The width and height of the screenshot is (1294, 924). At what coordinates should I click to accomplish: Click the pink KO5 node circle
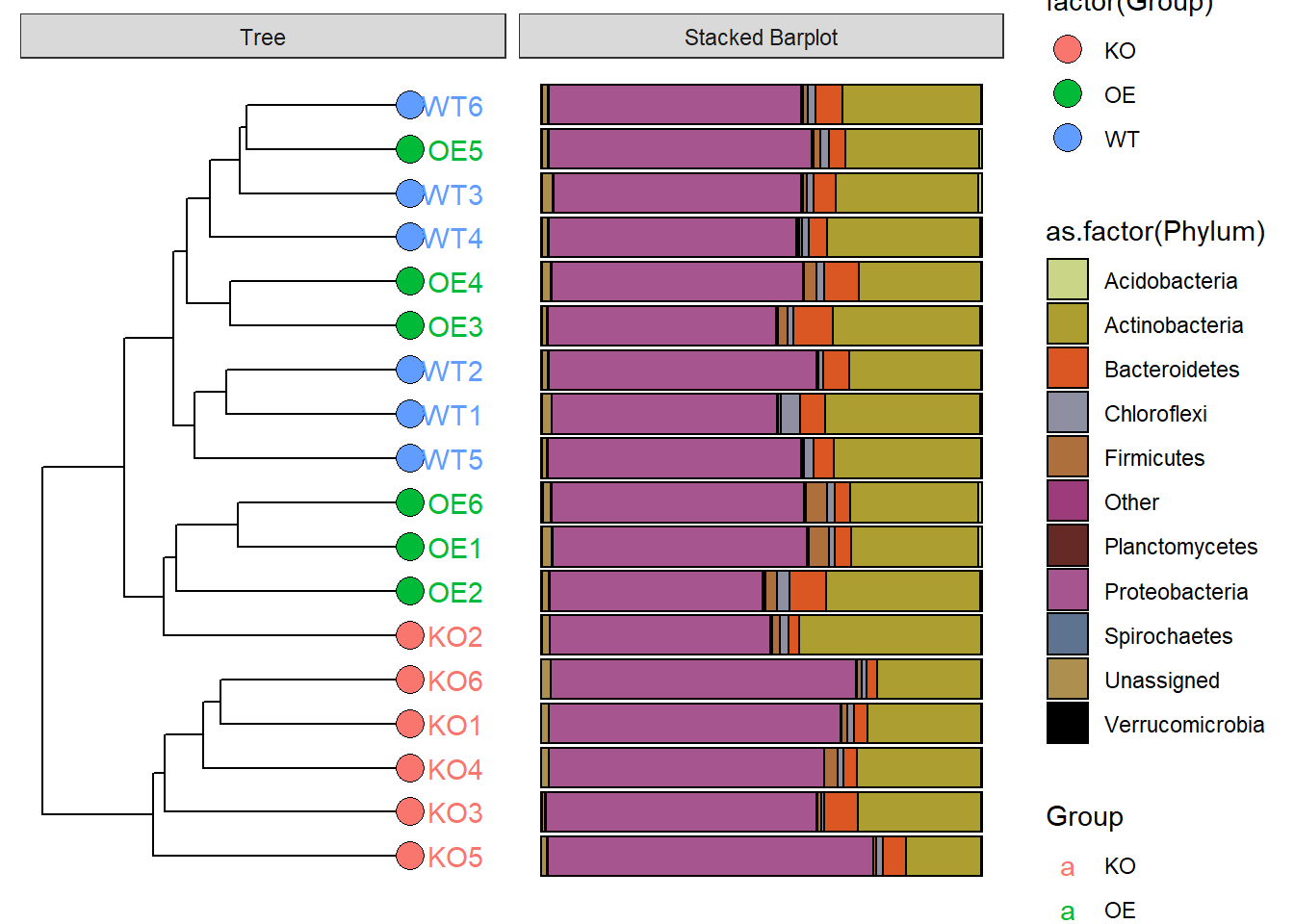pyautogui.click(x=408, y=855)
